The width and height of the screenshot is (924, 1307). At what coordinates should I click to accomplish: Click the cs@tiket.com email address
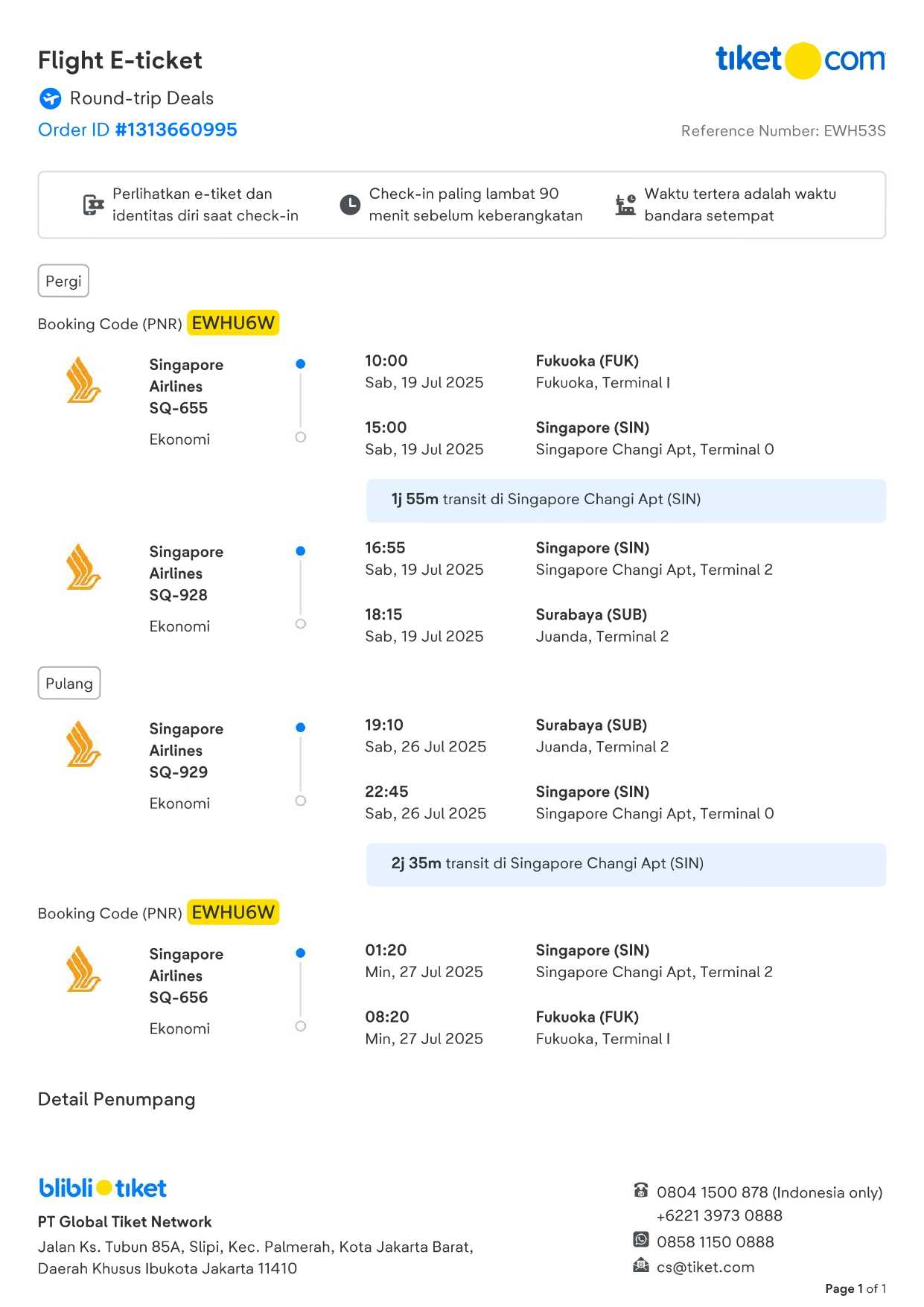[705, 1267]
